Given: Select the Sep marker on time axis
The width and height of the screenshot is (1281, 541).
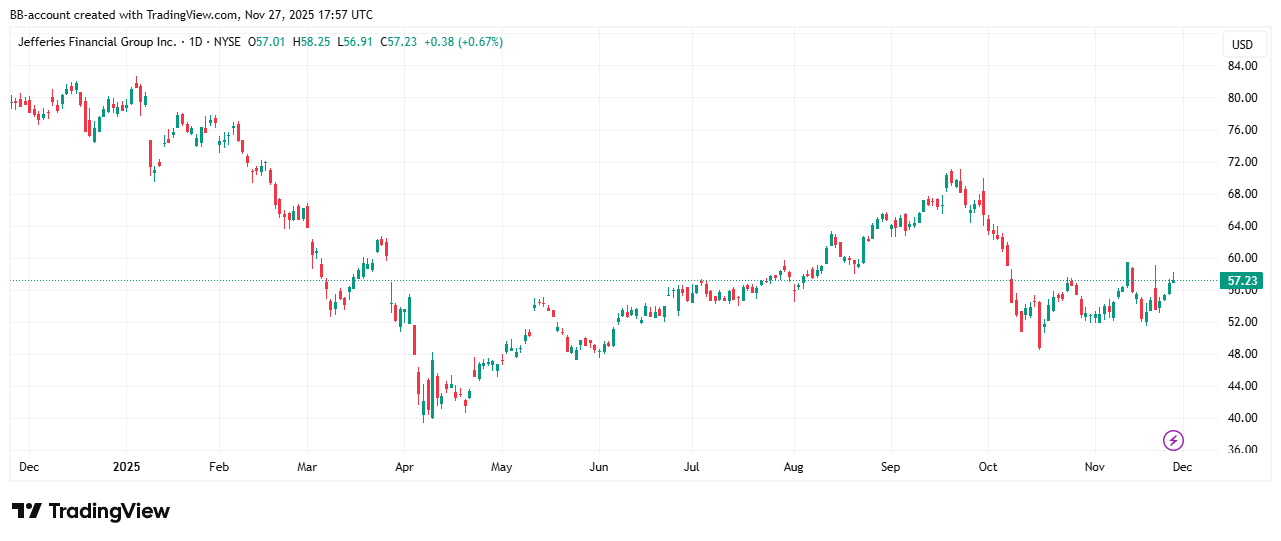Looking at the screenshot, I should 890,467.
